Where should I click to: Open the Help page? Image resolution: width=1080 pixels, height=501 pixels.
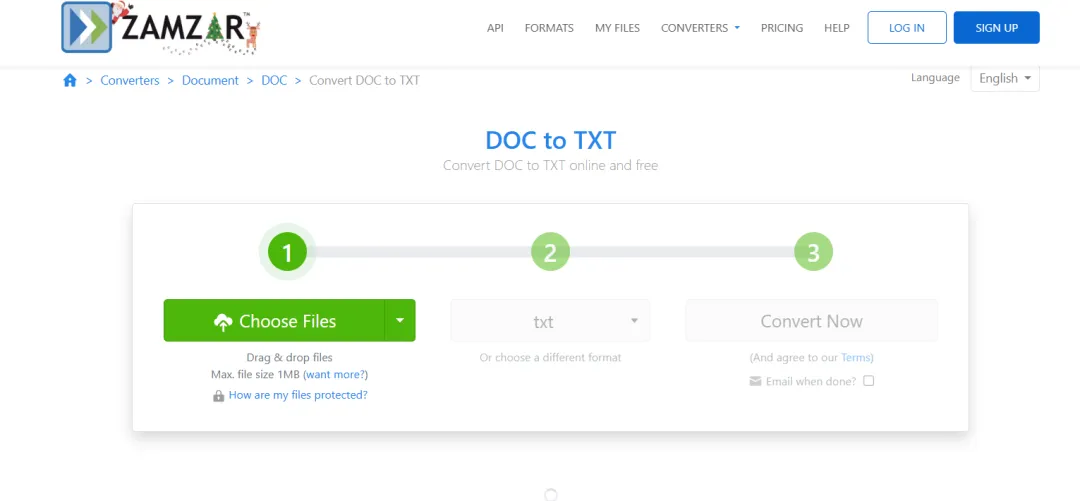click(837, 28)
